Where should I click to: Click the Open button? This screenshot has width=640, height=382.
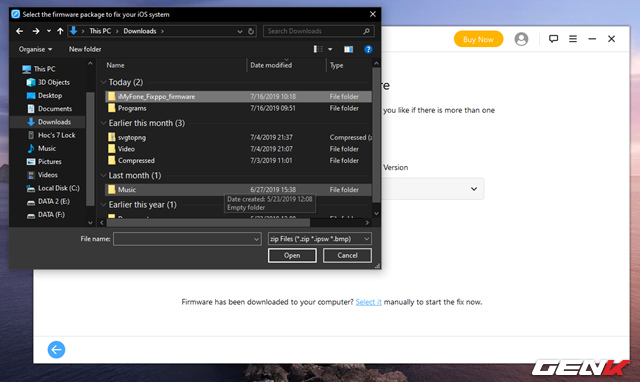pyautogui.click(x=292, y=255)
